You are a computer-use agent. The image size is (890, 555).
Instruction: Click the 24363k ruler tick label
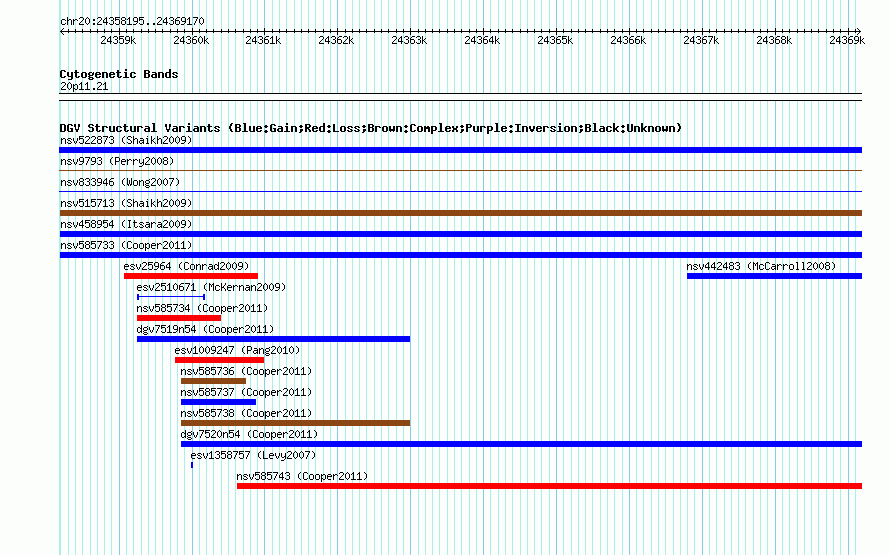[409, 40]
